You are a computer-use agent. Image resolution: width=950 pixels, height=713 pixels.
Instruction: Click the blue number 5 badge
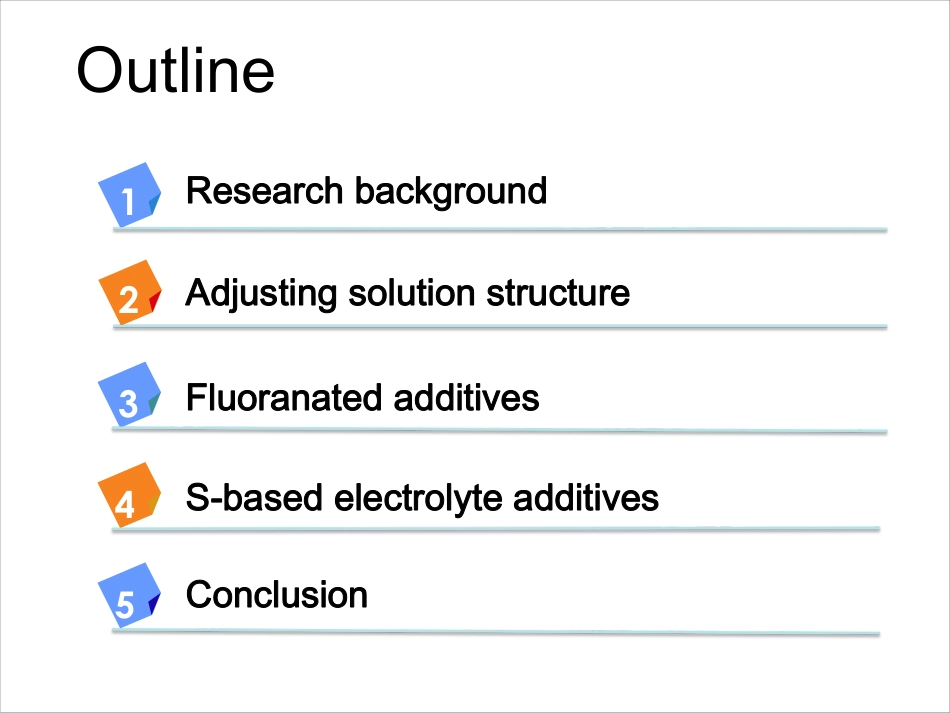coord(129,595)
